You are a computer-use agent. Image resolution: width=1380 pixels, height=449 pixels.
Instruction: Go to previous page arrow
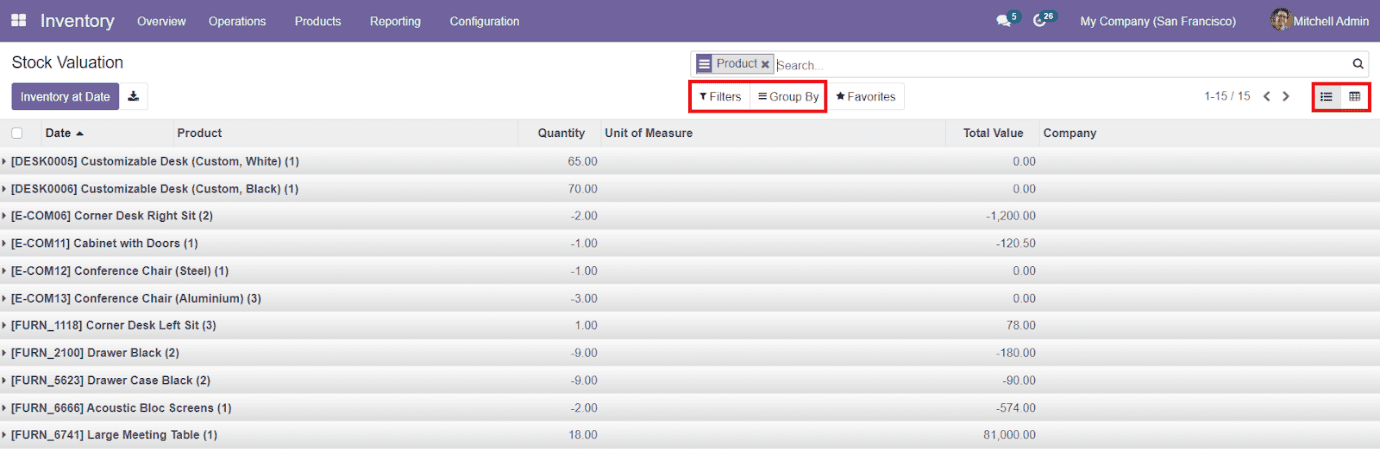[x=1267, y=97]
